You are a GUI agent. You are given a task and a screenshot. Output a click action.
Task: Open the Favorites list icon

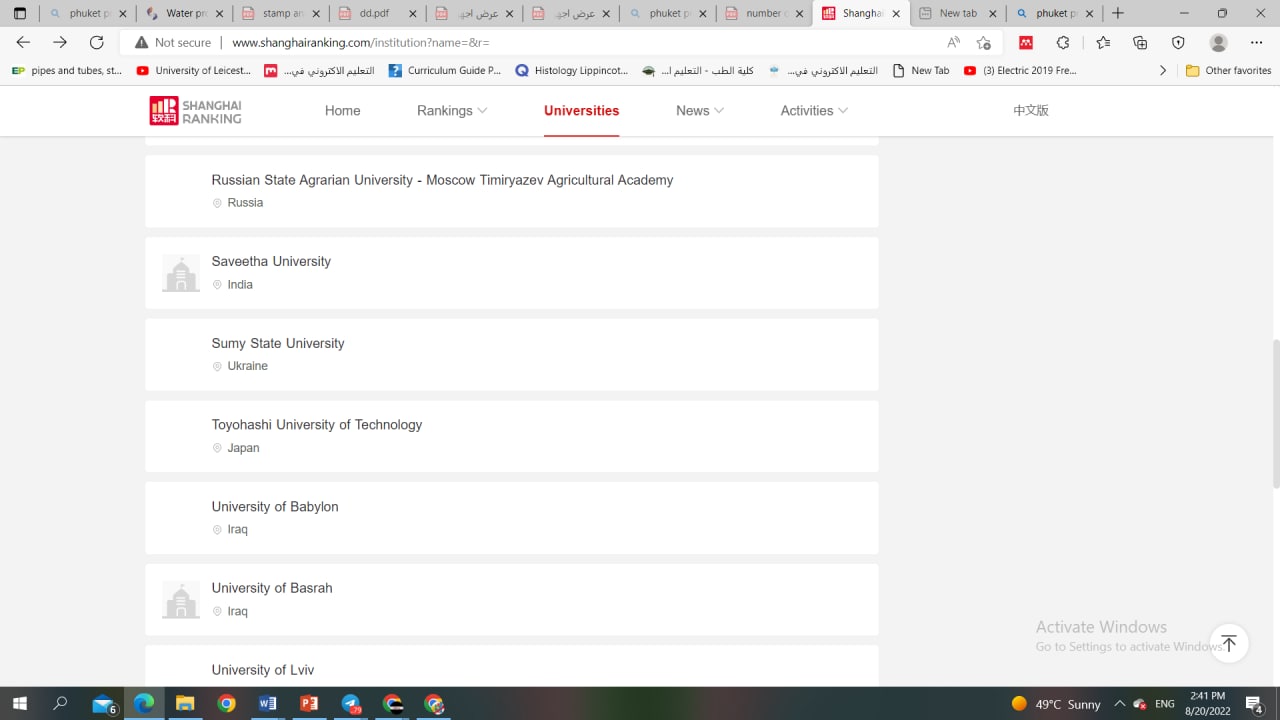tap(1103, 43)
